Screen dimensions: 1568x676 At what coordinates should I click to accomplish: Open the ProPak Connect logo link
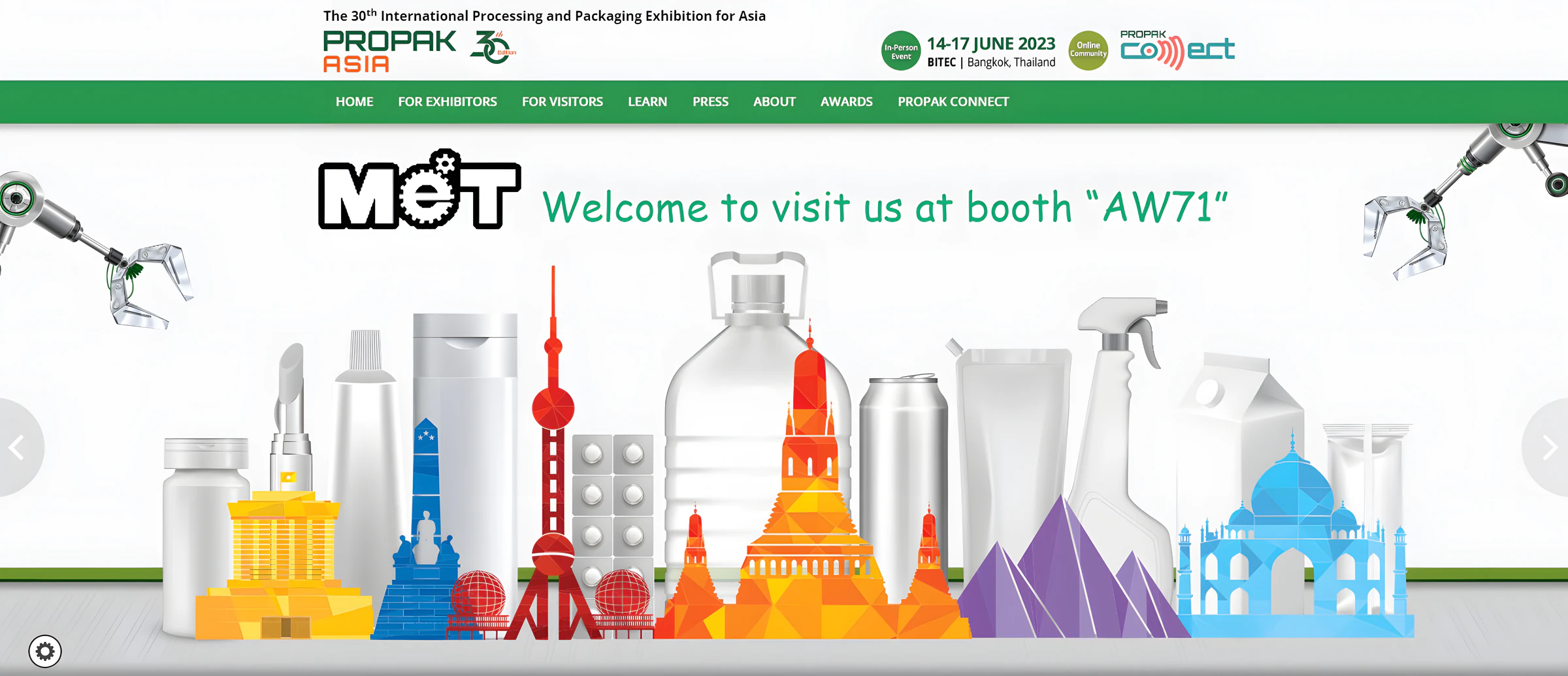pyautogui.click(x=1177, y=50)
